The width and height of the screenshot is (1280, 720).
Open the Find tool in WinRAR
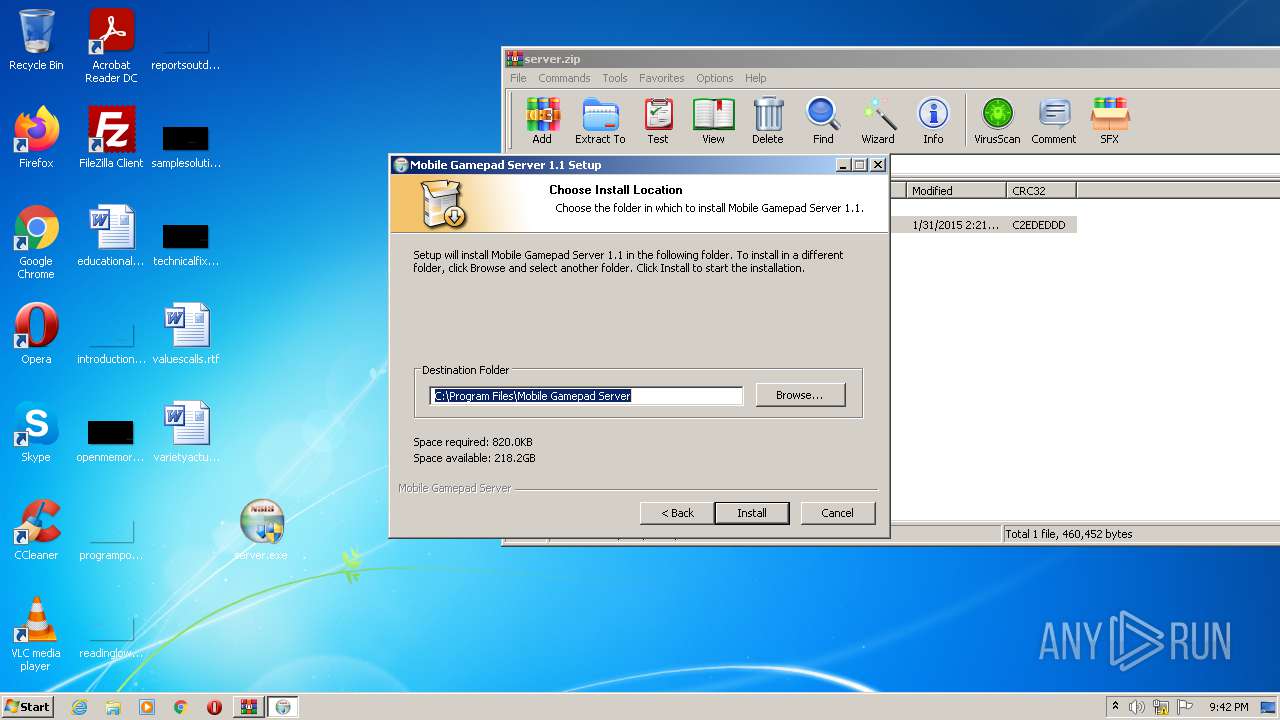click(823, 121)
